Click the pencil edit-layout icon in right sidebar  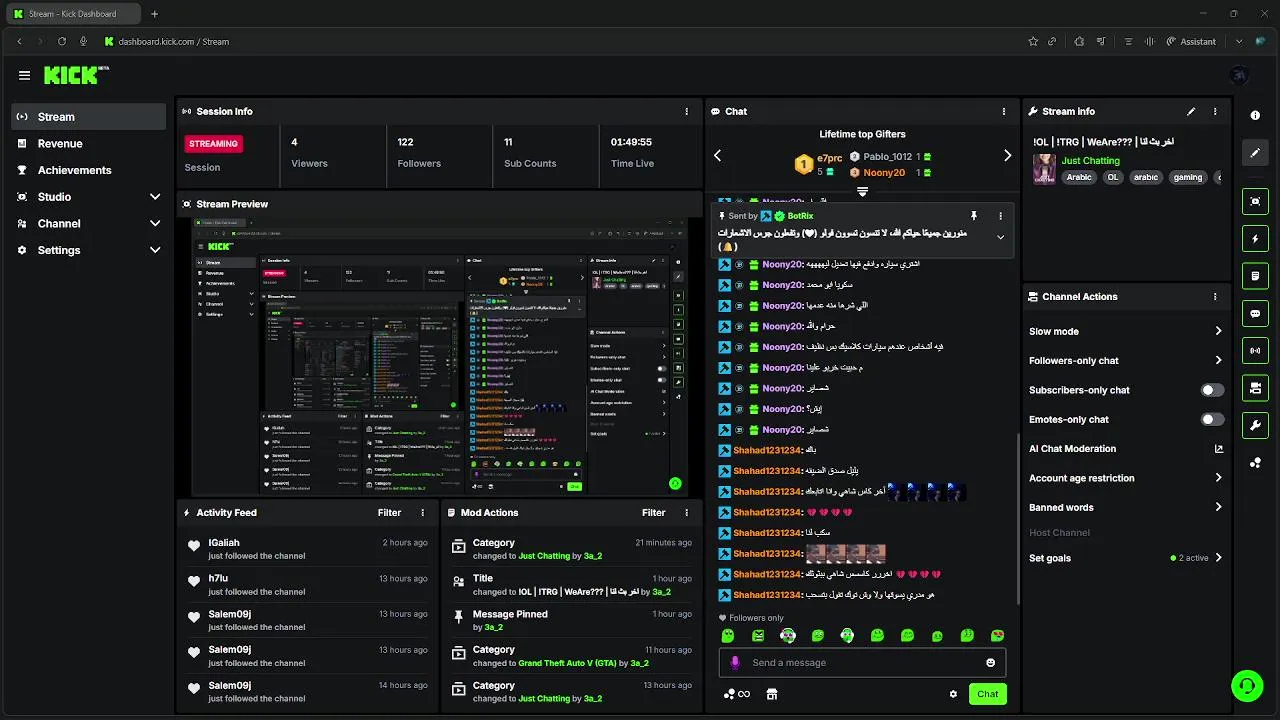pyautogui.click(x=1255, y=153)
